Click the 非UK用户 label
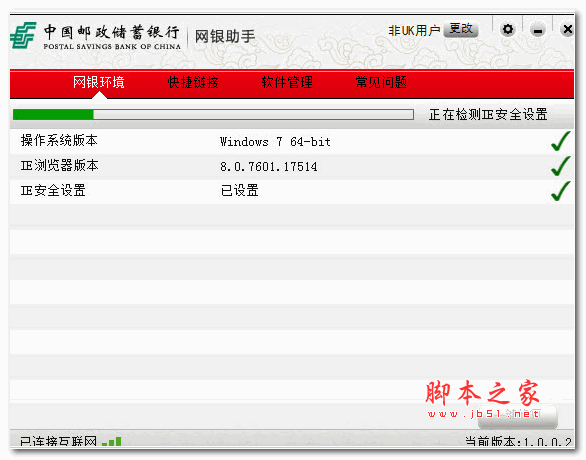Image resolution: width=586 pixels, height=460 pixels. [414, 30]
